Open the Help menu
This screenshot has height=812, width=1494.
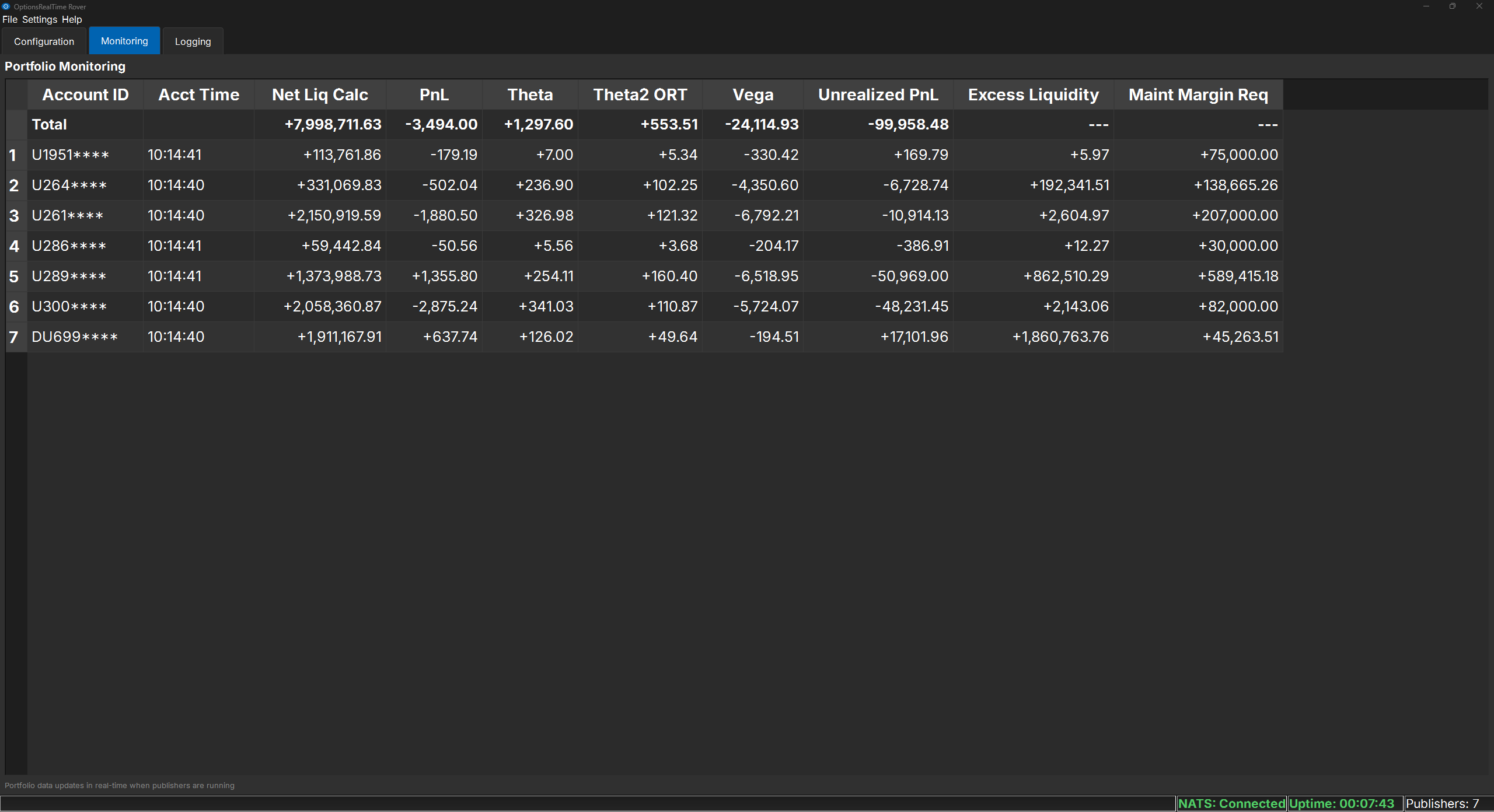coord(72,19)
